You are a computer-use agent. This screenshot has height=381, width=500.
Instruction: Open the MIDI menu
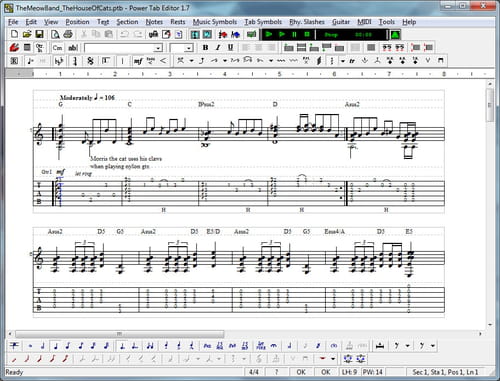point(364,22)
